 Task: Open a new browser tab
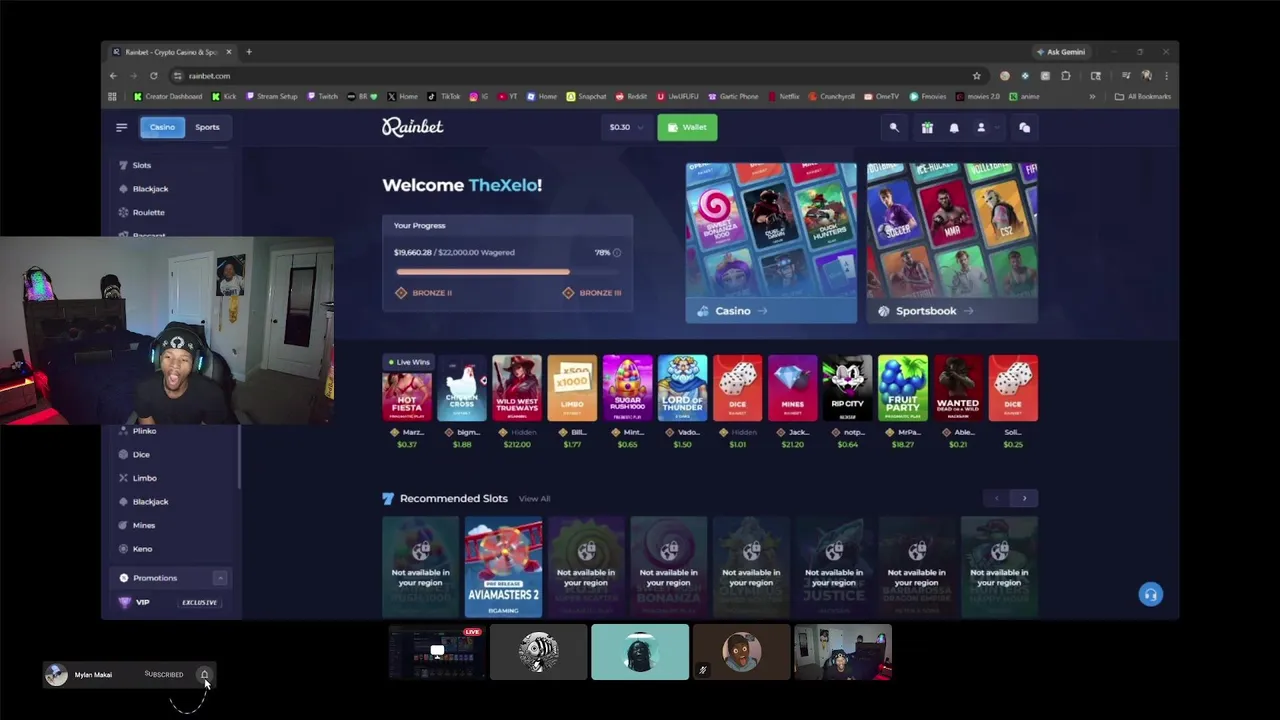coord(249,52)
